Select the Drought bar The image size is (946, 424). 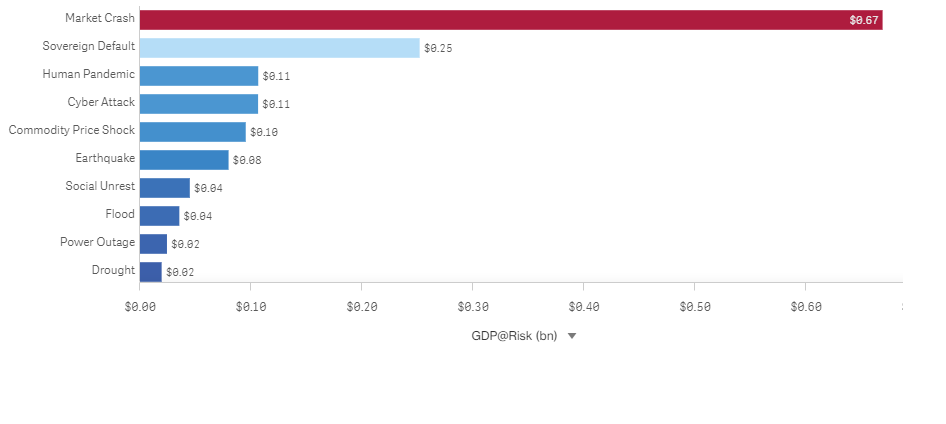[x=150, y=271]
